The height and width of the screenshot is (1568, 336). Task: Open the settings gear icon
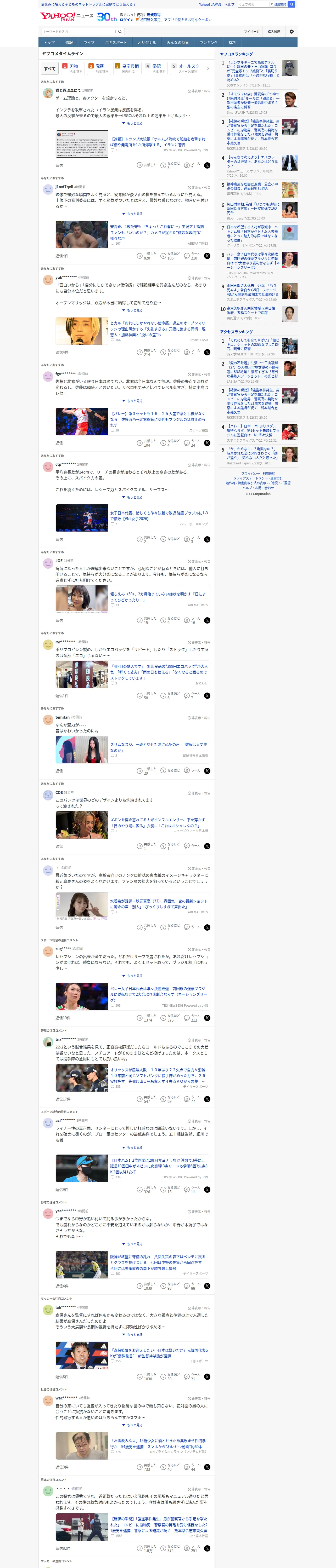tap(292, 32)
